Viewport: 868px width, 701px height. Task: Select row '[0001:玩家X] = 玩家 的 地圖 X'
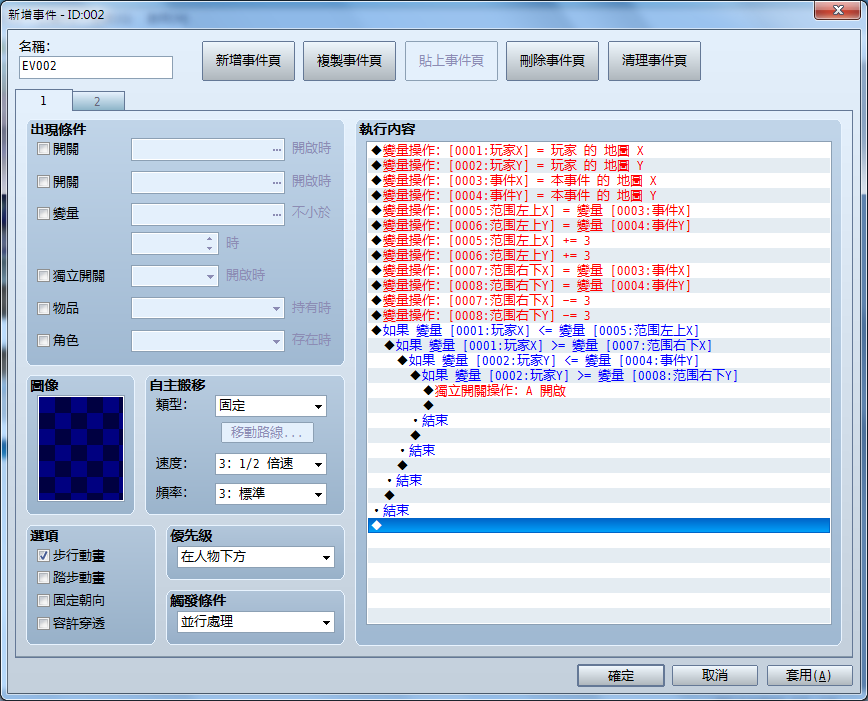pos(599,151)
